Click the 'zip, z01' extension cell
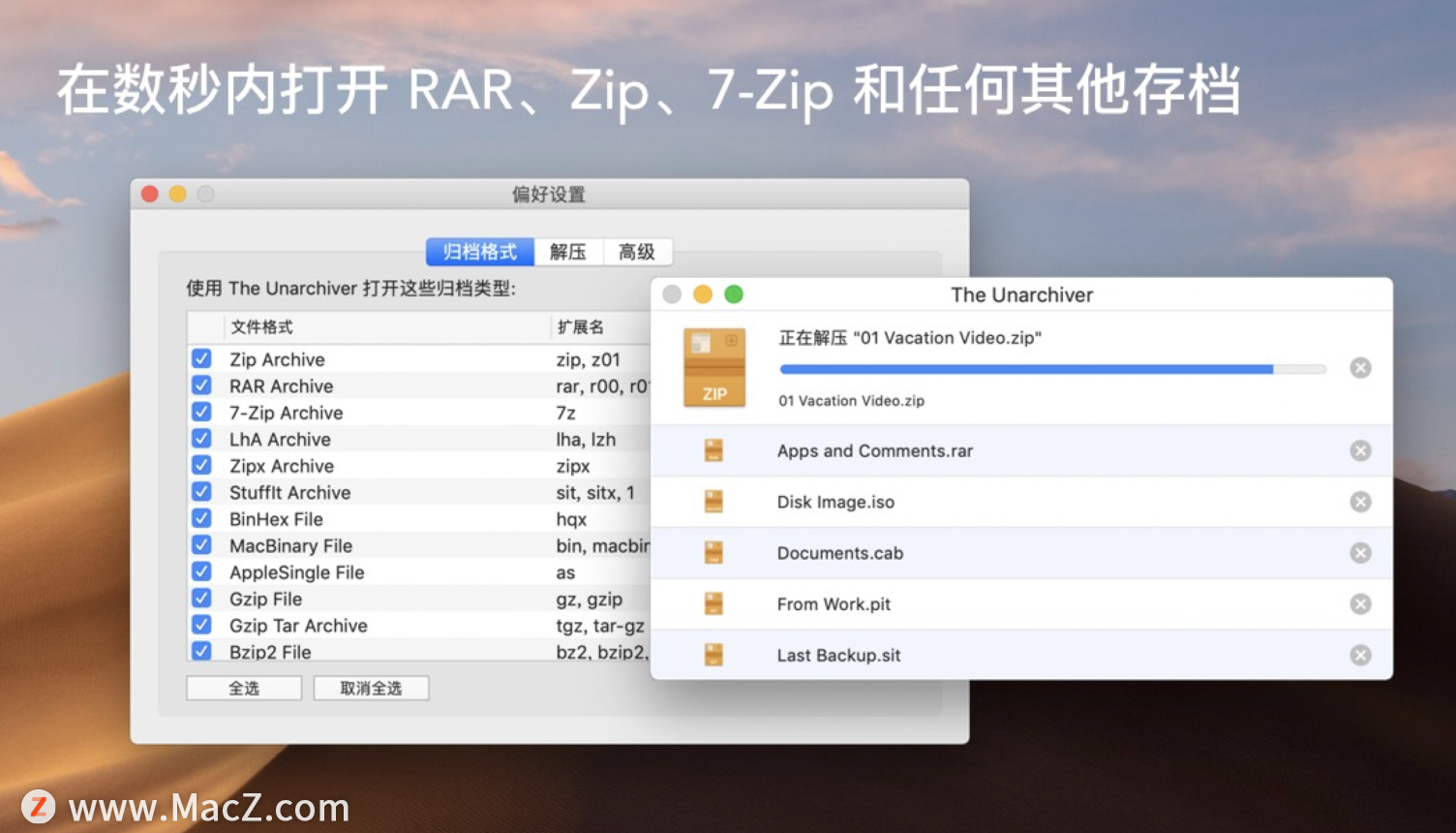 (x=588, y=359)
